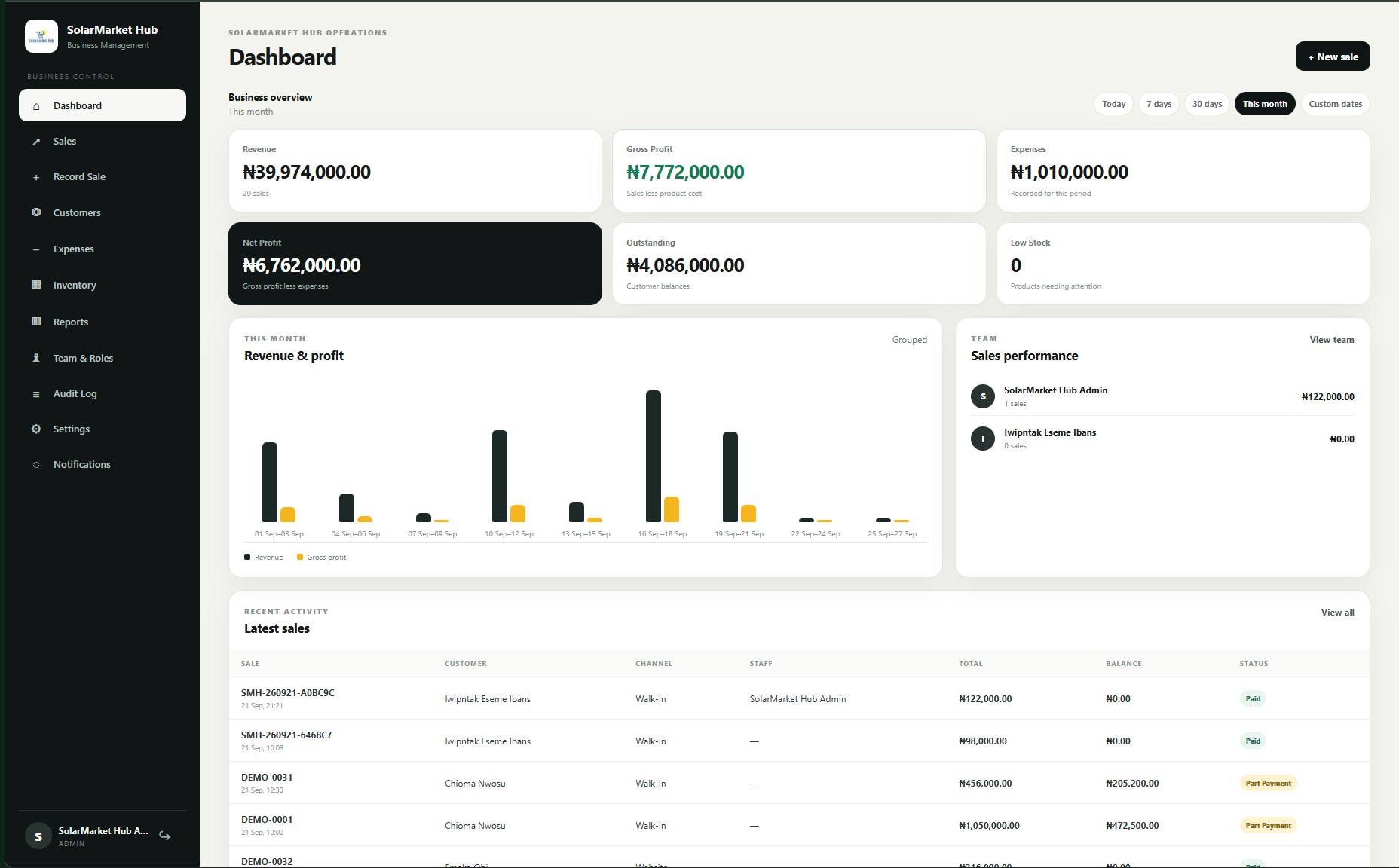This screenshot has width=1399, height=868.
Task: Click the 16 Sep–18 Sep revenue bar
Action: click(654, 456)
